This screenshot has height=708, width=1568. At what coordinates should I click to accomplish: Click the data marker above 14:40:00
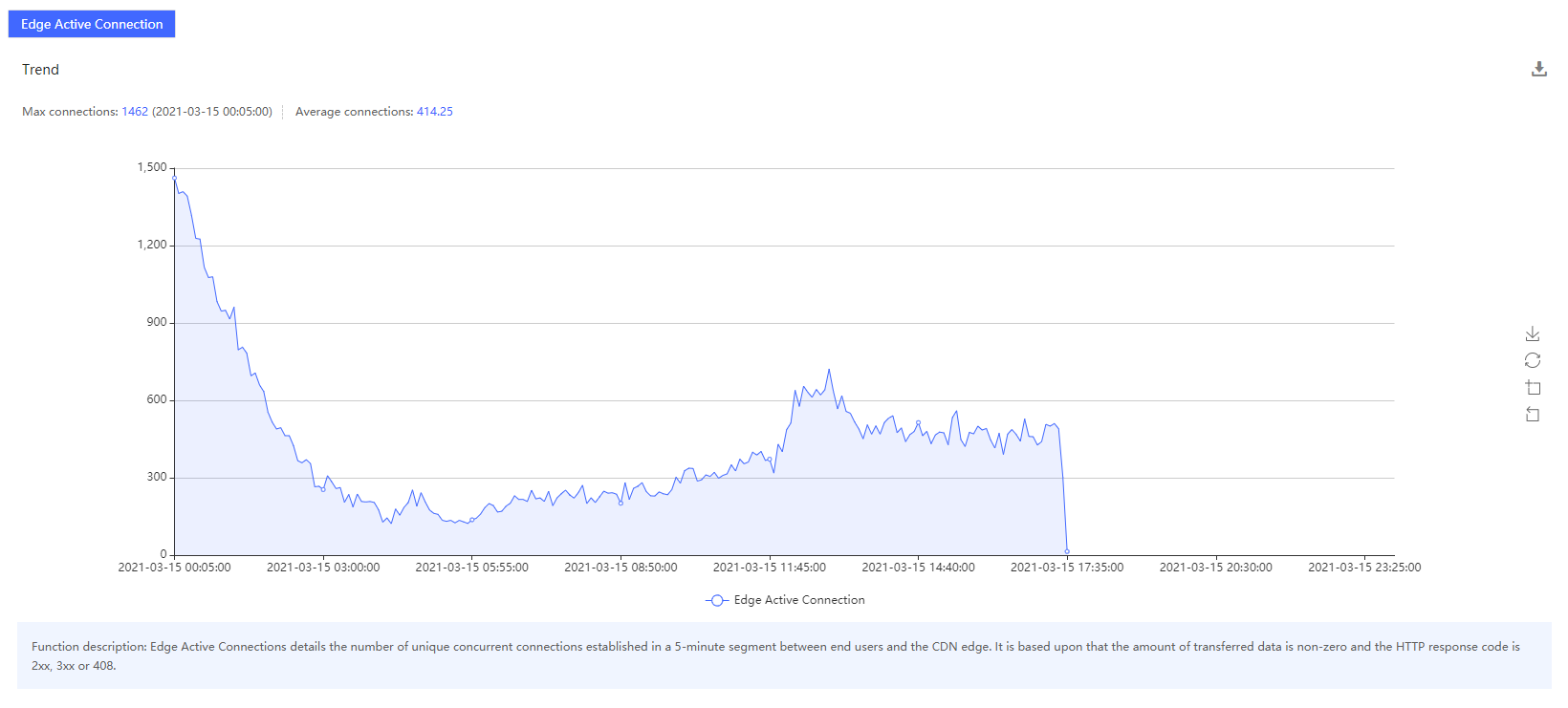point(918,423)
